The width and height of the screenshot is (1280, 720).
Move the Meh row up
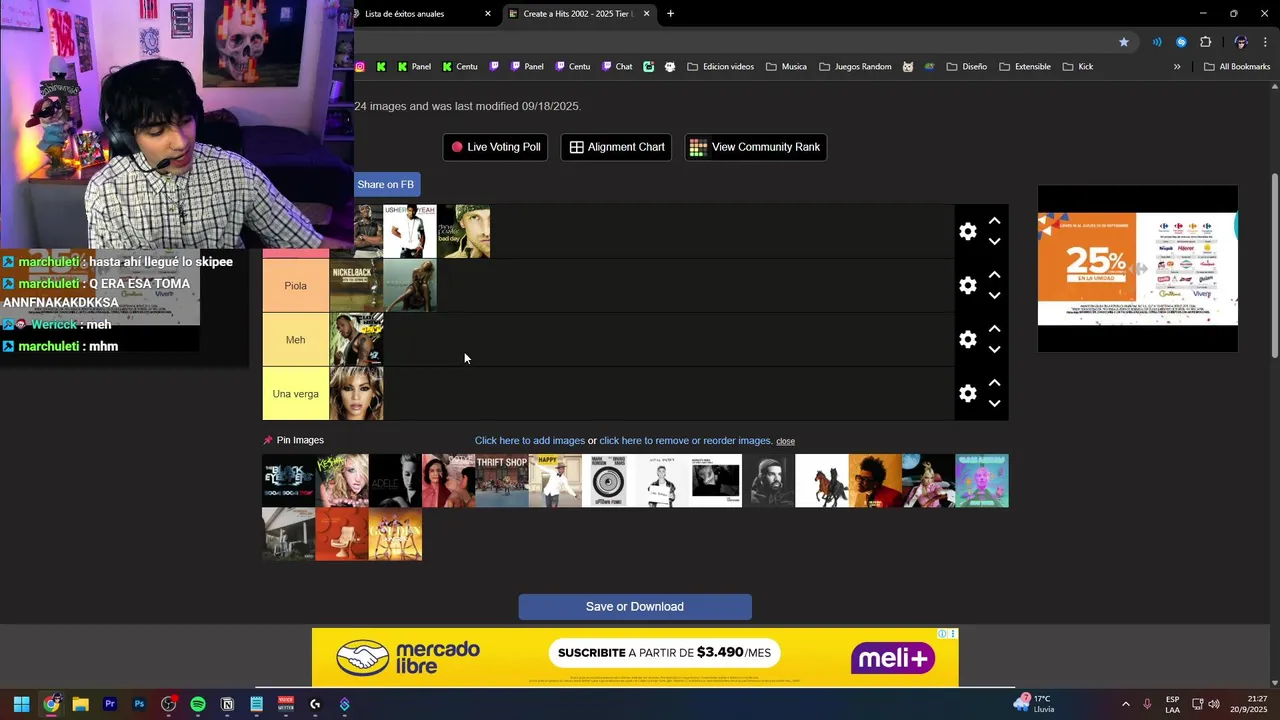994,329
